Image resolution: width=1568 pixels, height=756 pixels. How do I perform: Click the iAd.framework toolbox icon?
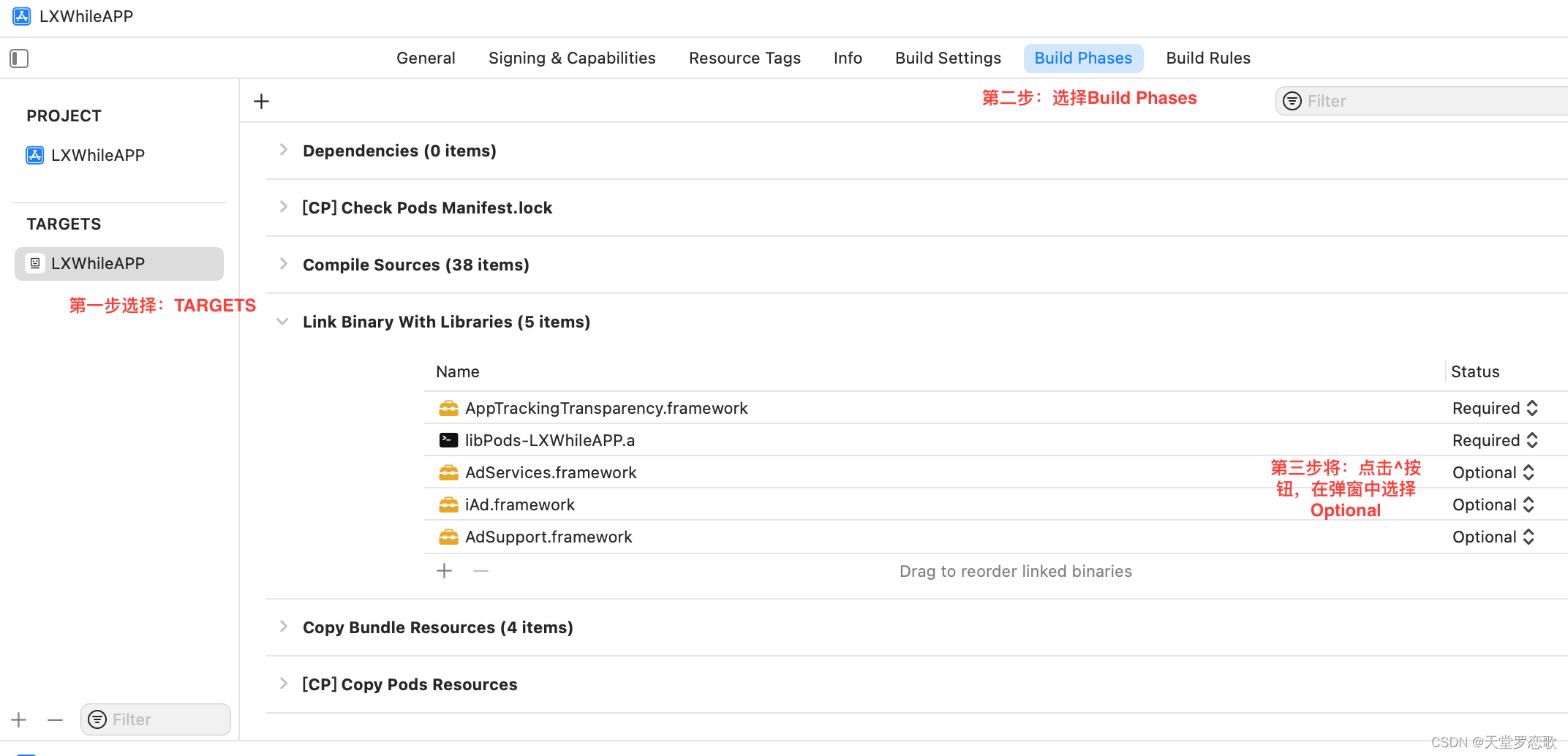(x=448, y=504)
